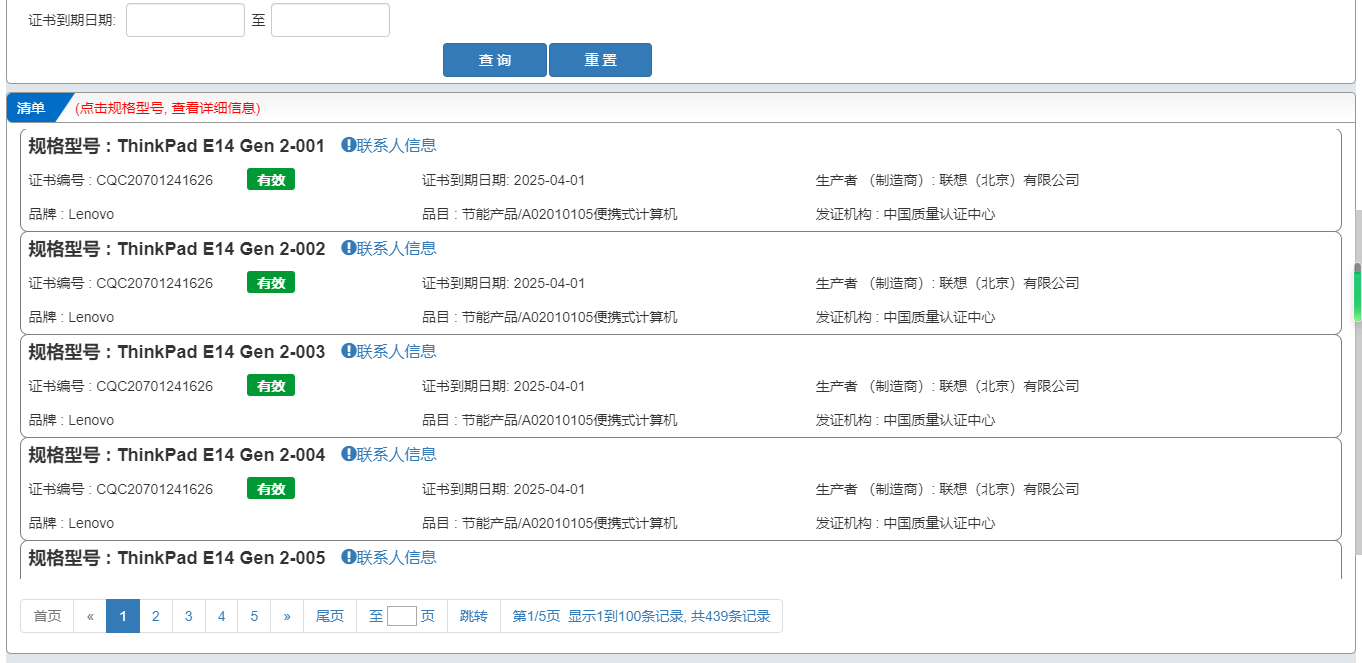Click the 有效 badge in the Gen 2-004 card
The width and height of the screenshot is (1362, 663).
coord(271,489)
